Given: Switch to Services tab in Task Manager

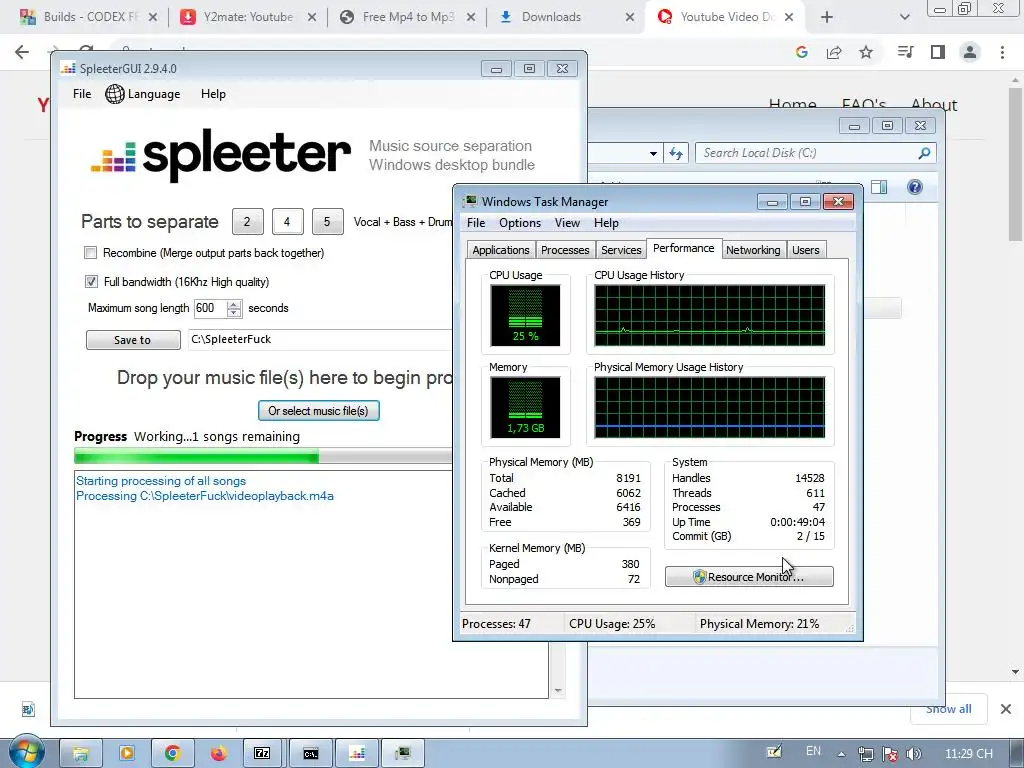Looking at the screenshot, I should coord(621,250).
